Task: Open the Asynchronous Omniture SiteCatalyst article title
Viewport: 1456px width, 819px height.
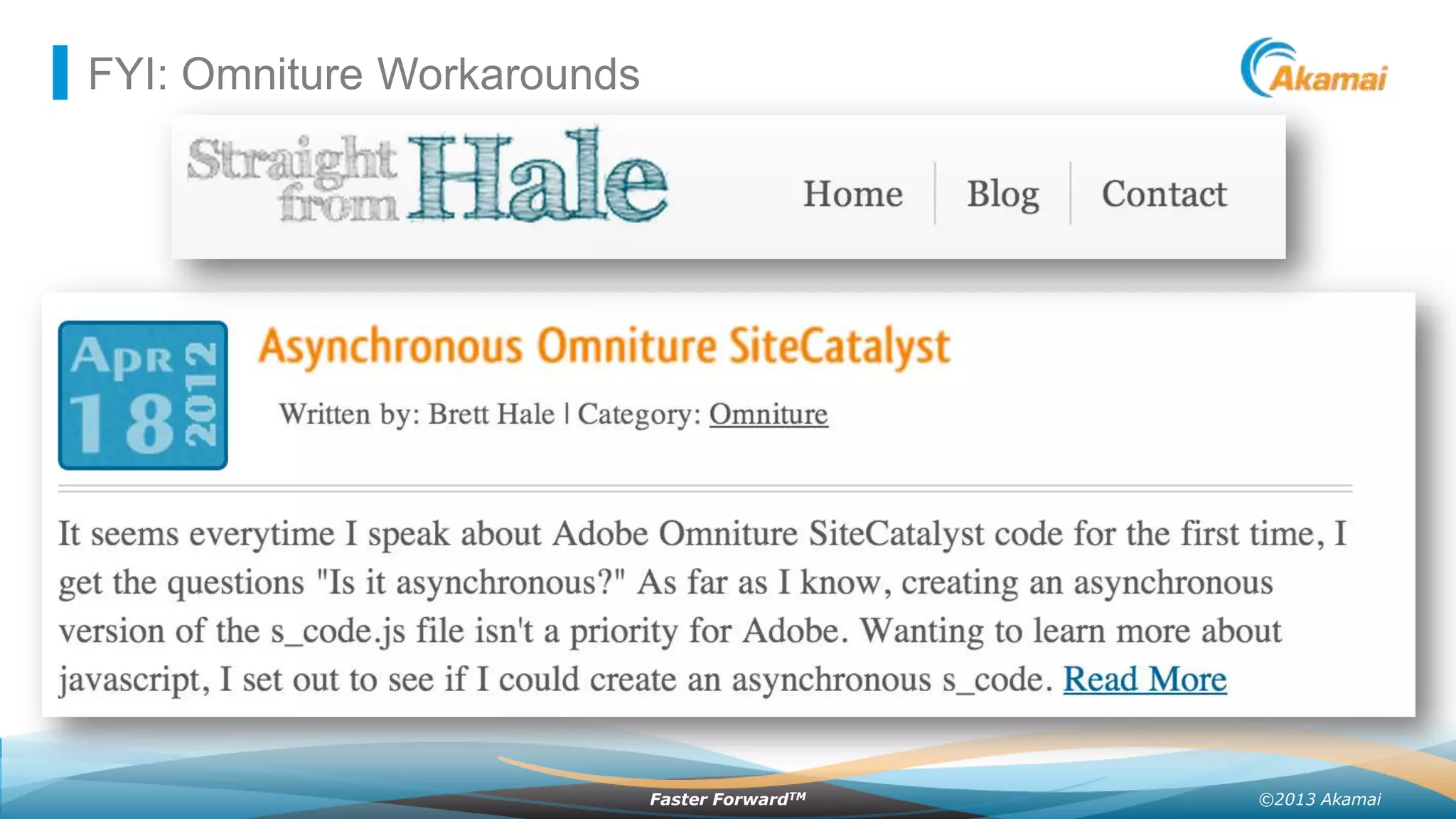Action: [x=604, y=347]
